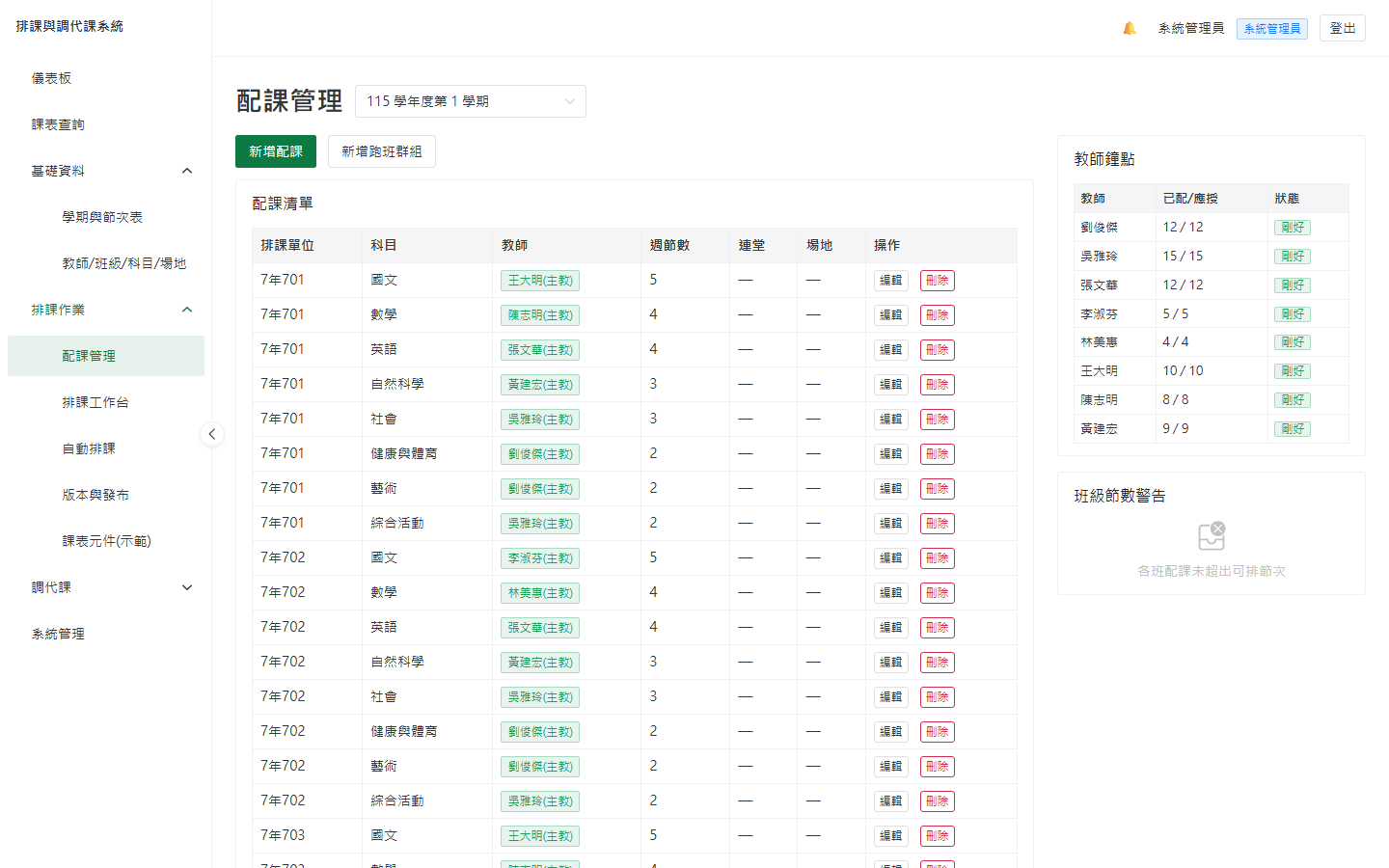Click 黃建宏(主教) tag in 7年701 自然科學 row

pos(540,385)
